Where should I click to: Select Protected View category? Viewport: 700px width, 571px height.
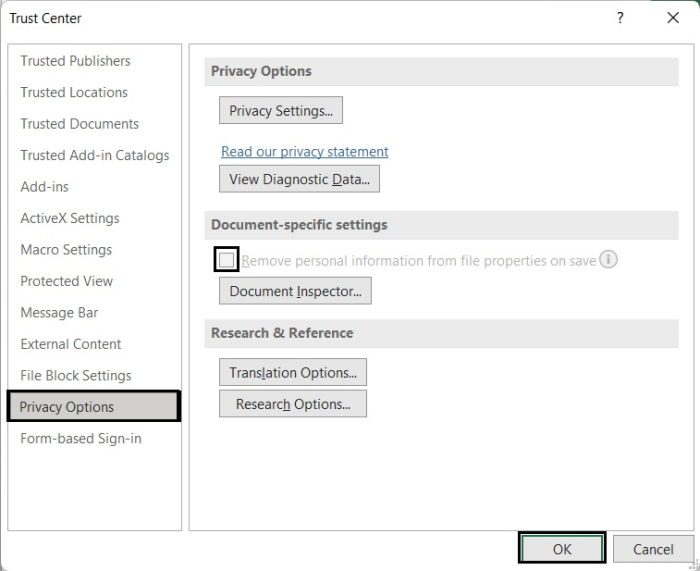[x=66, y=281]
